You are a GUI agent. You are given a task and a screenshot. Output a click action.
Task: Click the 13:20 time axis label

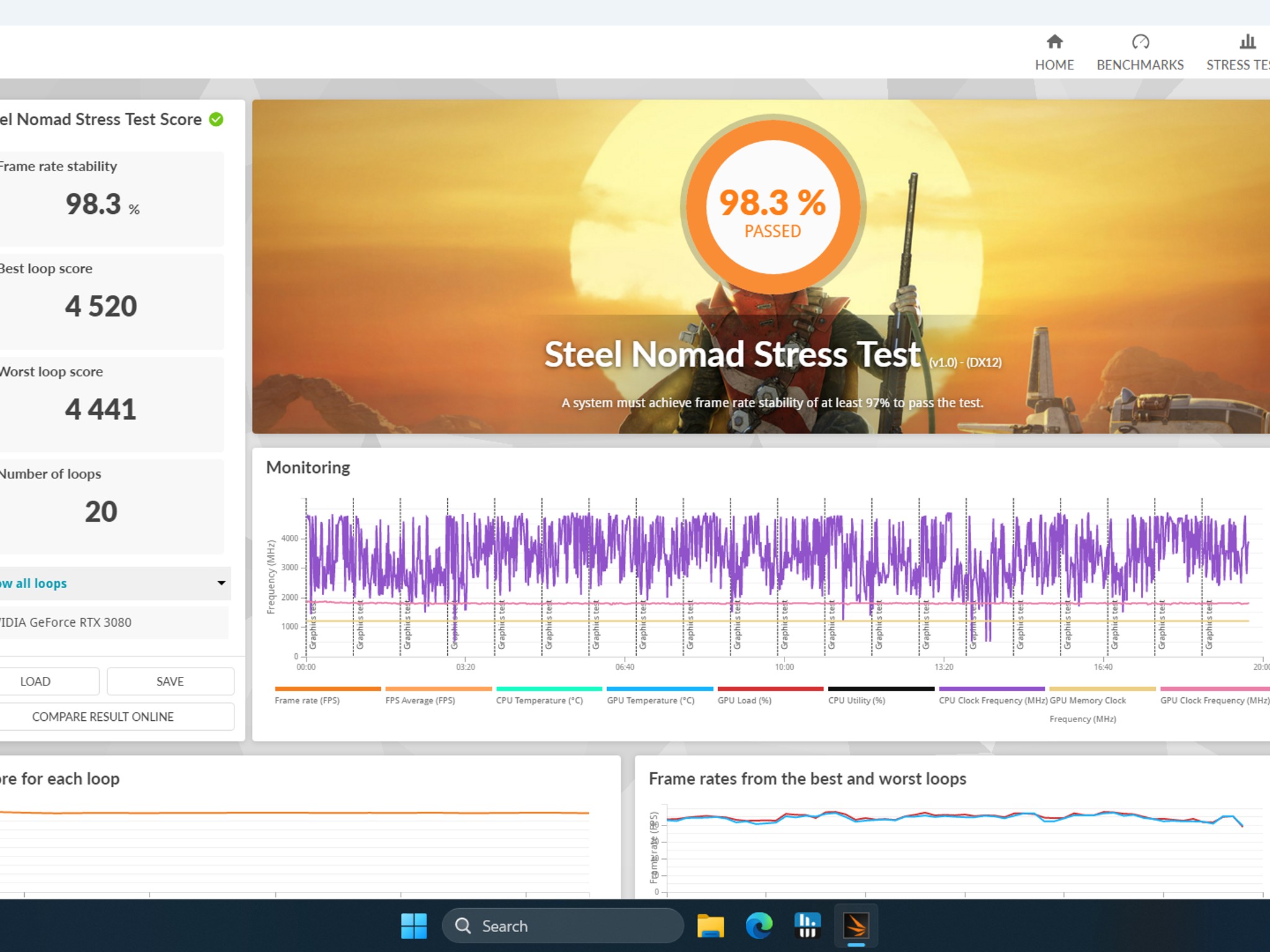pyautogui.click(x=944, y=667)
